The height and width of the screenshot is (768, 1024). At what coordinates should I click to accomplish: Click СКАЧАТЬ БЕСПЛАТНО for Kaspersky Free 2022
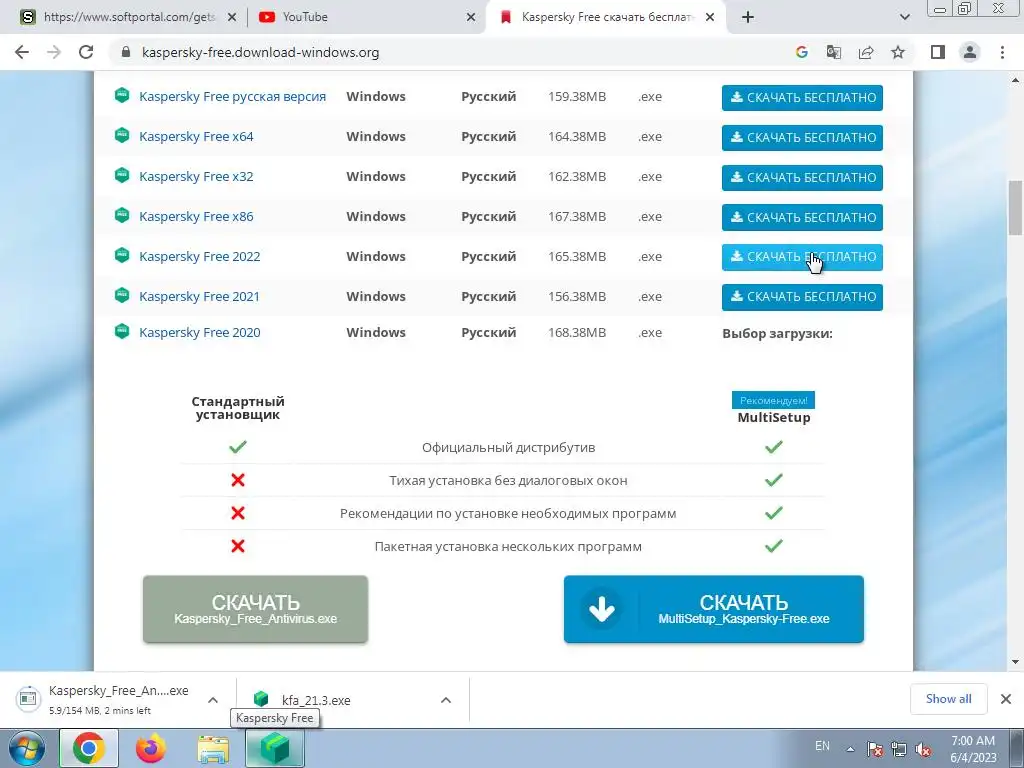(802, 257)
